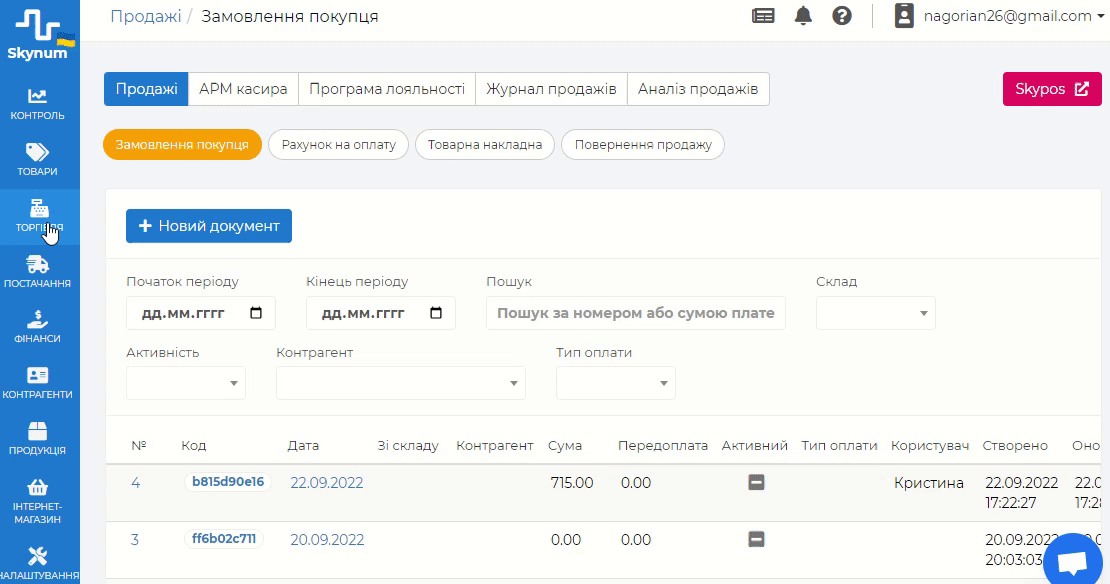Toggle the Активний checkbox for order 4

(x=756, y=483)
